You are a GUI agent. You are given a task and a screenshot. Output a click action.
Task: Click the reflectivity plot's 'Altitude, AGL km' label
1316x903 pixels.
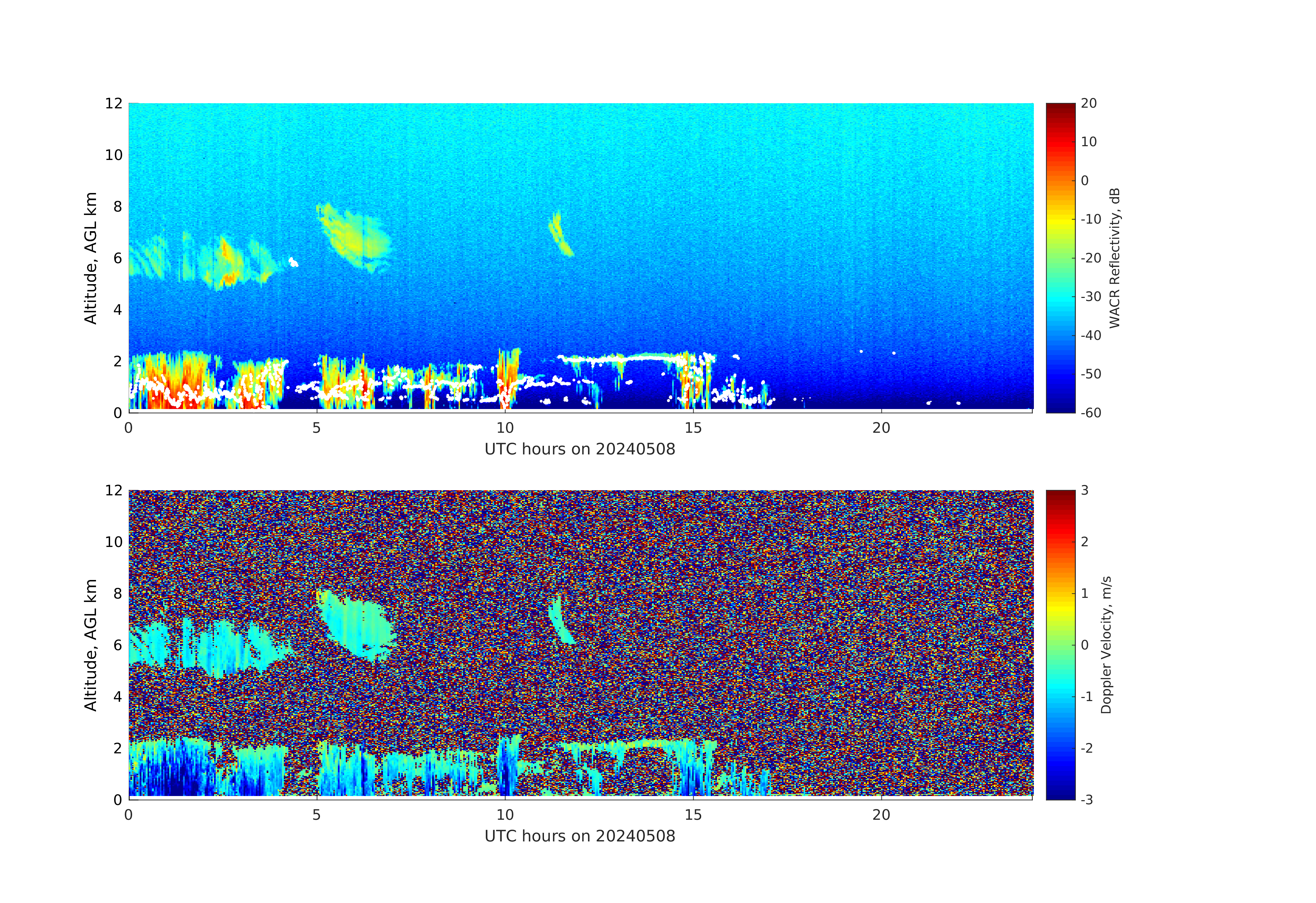[x=90, y=258]
